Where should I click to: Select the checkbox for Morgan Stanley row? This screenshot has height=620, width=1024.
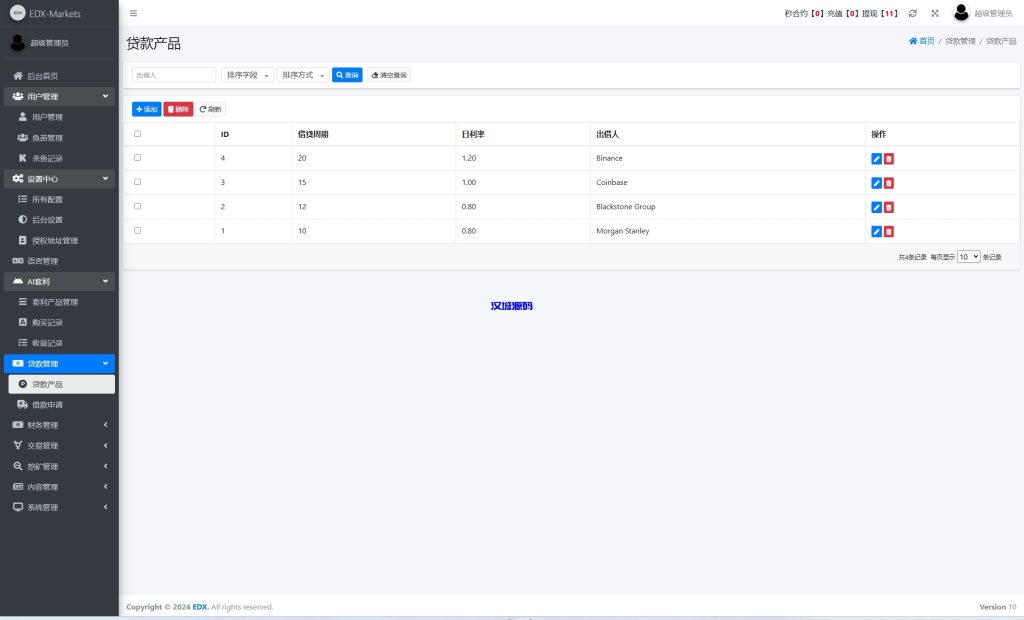click(137, 231)
